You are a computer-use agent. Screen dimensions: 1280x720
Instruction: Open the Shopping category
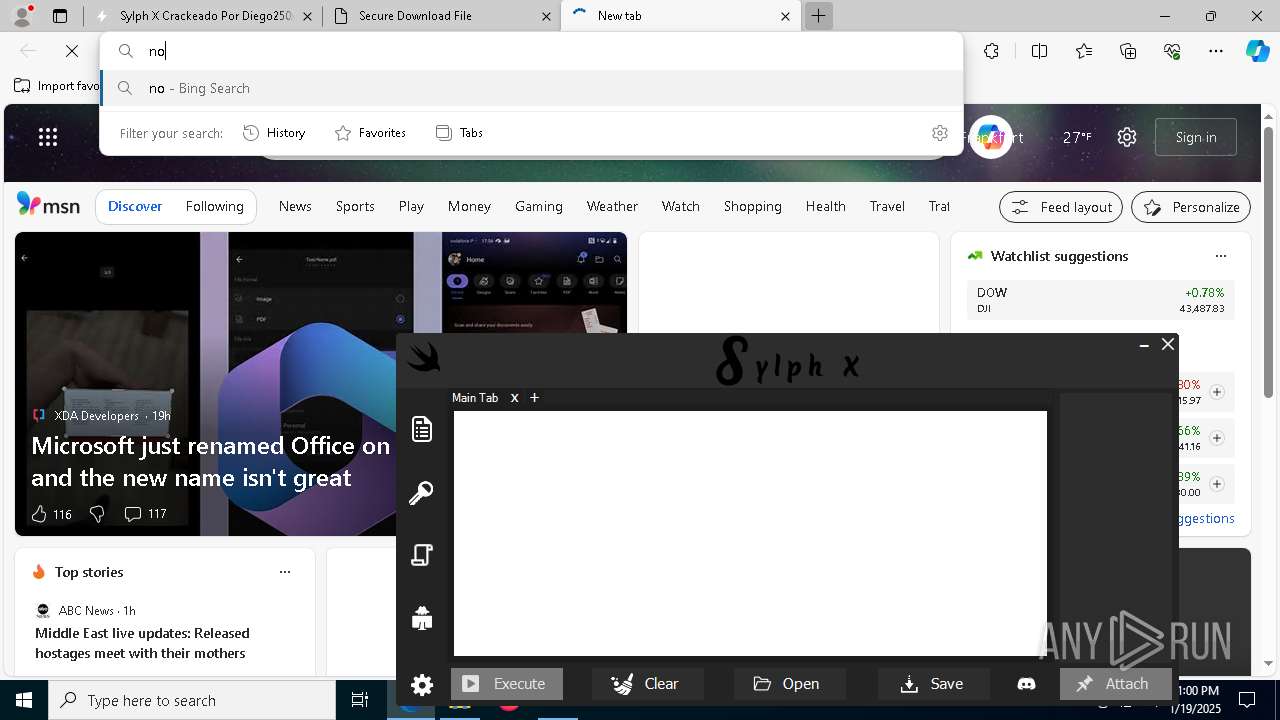click(753, 206)
